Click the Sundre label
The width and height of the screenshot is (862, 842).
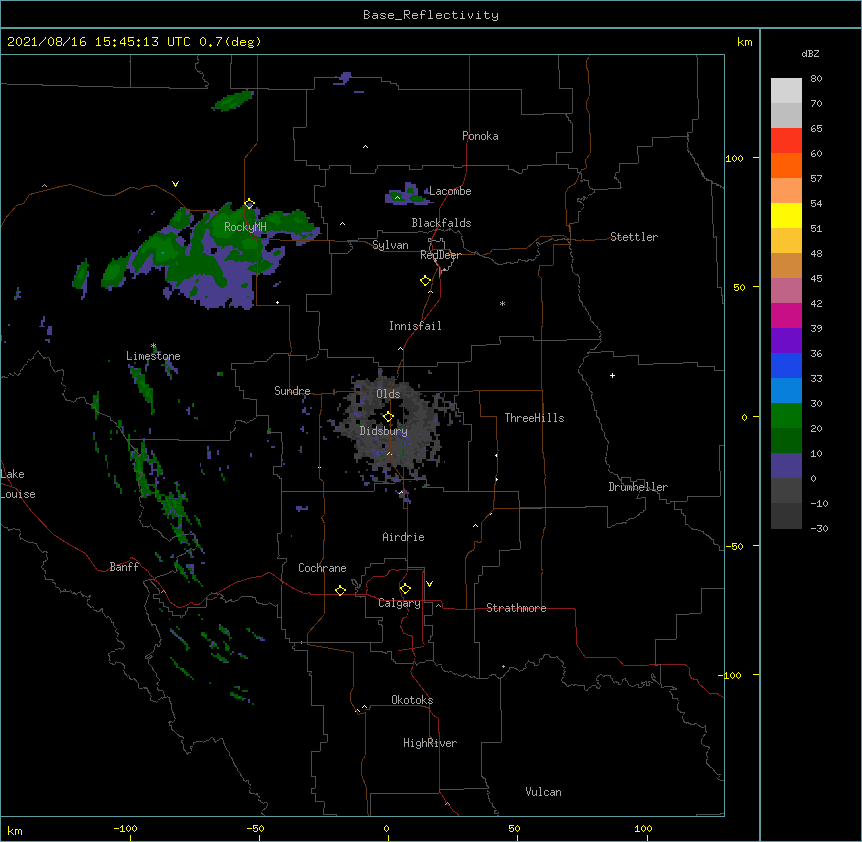point(292,391)
